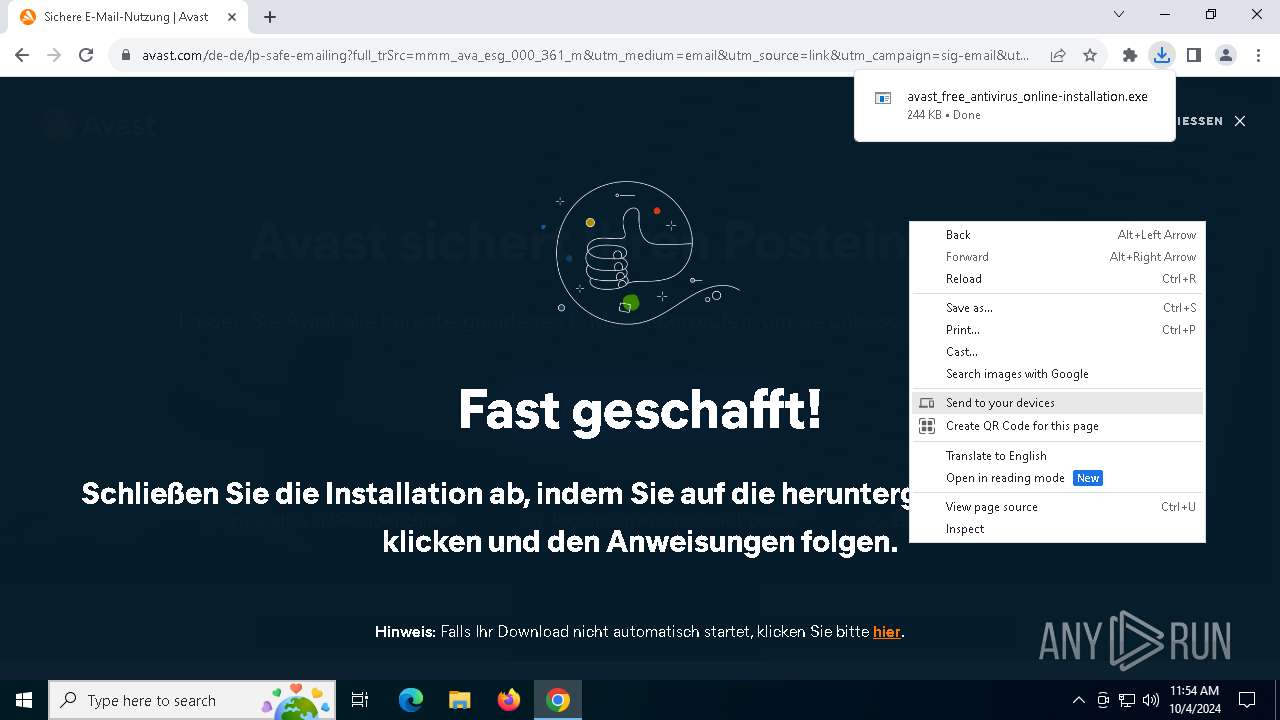Select Print... in the context menu

click(1058, 330)
